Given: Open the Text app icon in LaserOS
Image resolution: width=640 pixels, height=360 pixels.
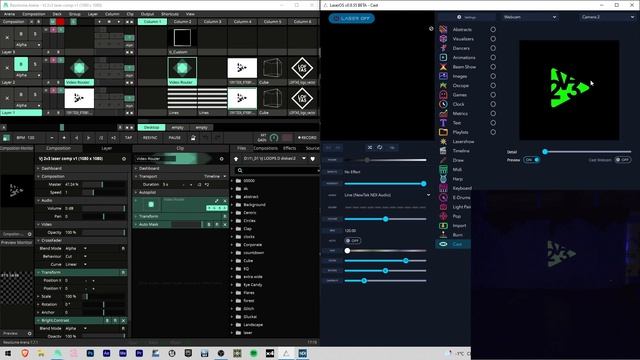Looking at the screenshot, I should (443, 123).
